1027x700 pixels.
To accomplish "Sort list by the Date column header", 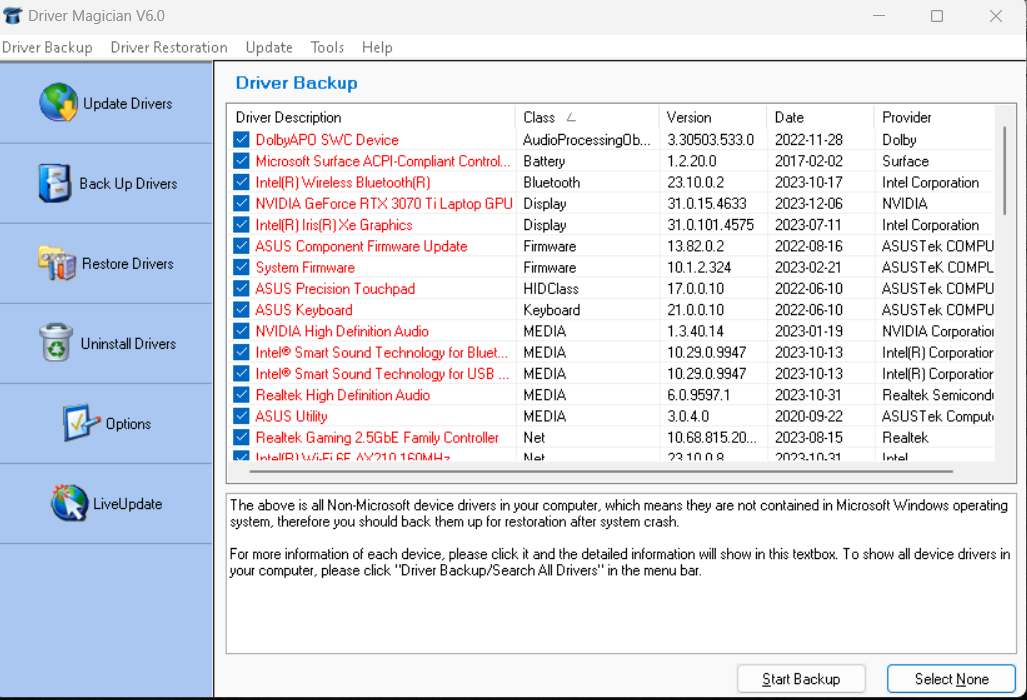I will (x=821, y=117).
